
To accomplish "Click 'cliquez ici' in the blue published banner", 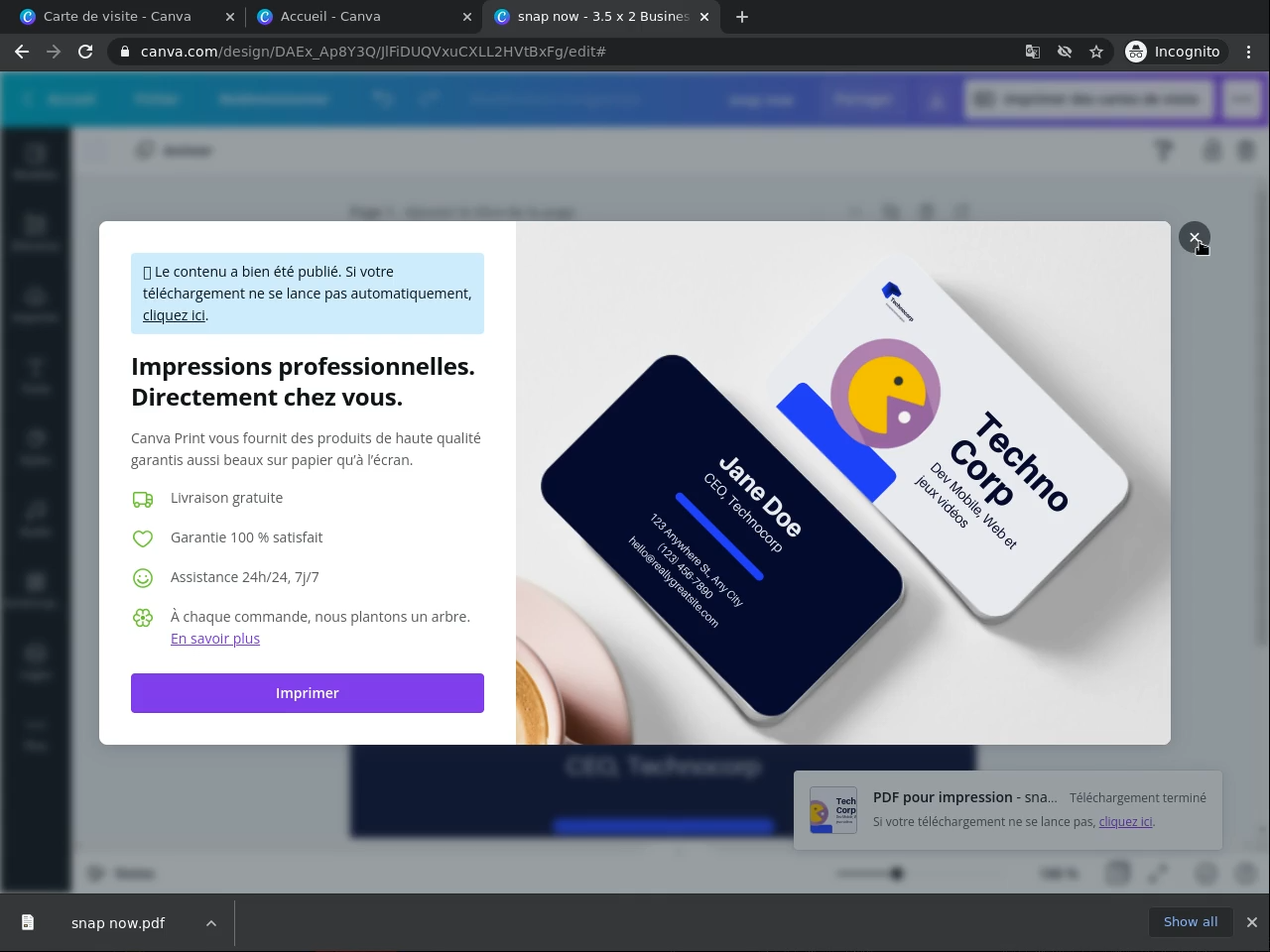I will coord(174,315).
